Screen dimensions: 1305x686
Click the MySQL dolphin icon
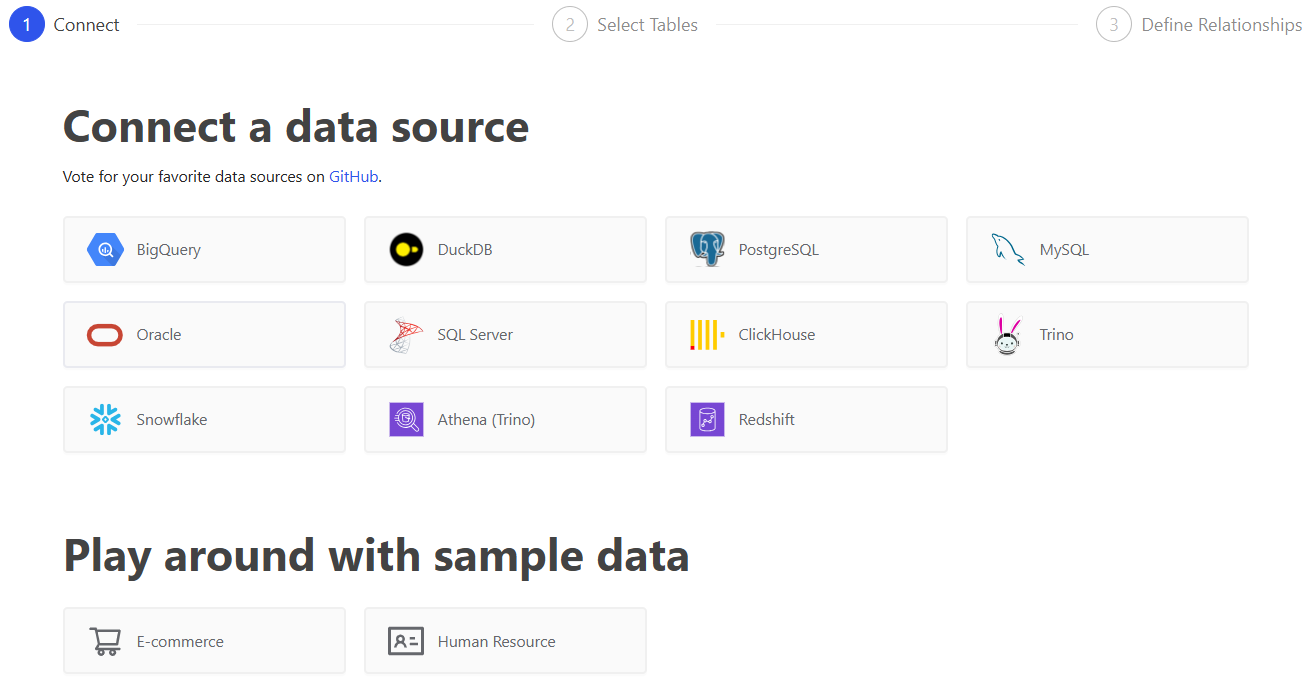point(1008,250)
